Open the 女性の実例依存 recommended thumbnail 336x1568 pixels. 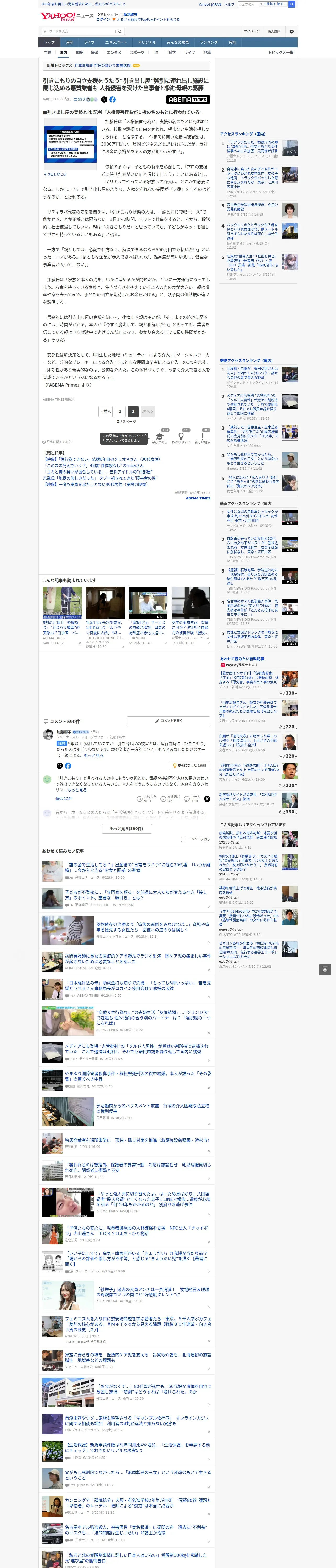click(x=191, y=603)
